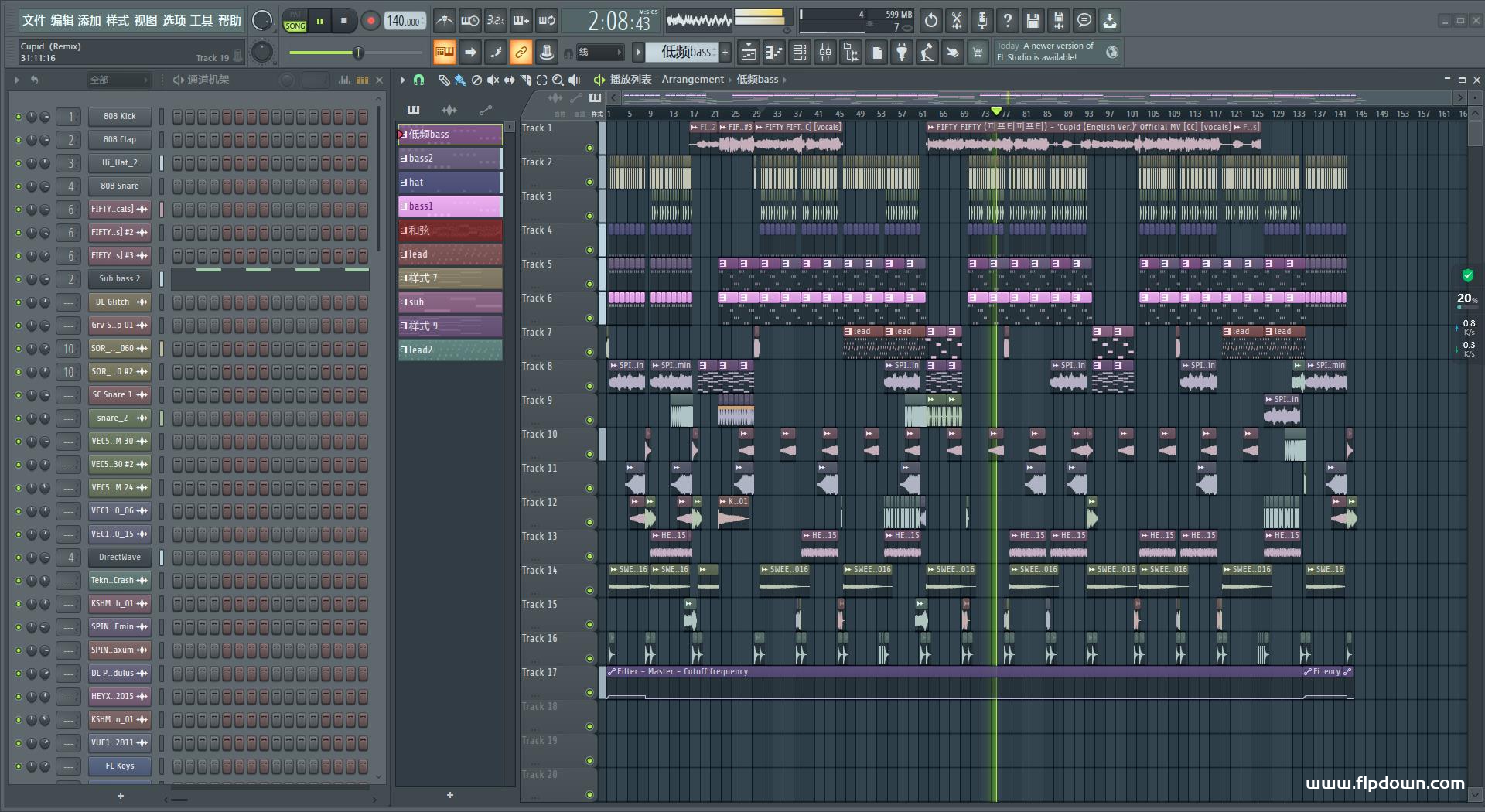Select the 808 Snare channel button
Viewport: 1485px width, 812px height.
120,186
